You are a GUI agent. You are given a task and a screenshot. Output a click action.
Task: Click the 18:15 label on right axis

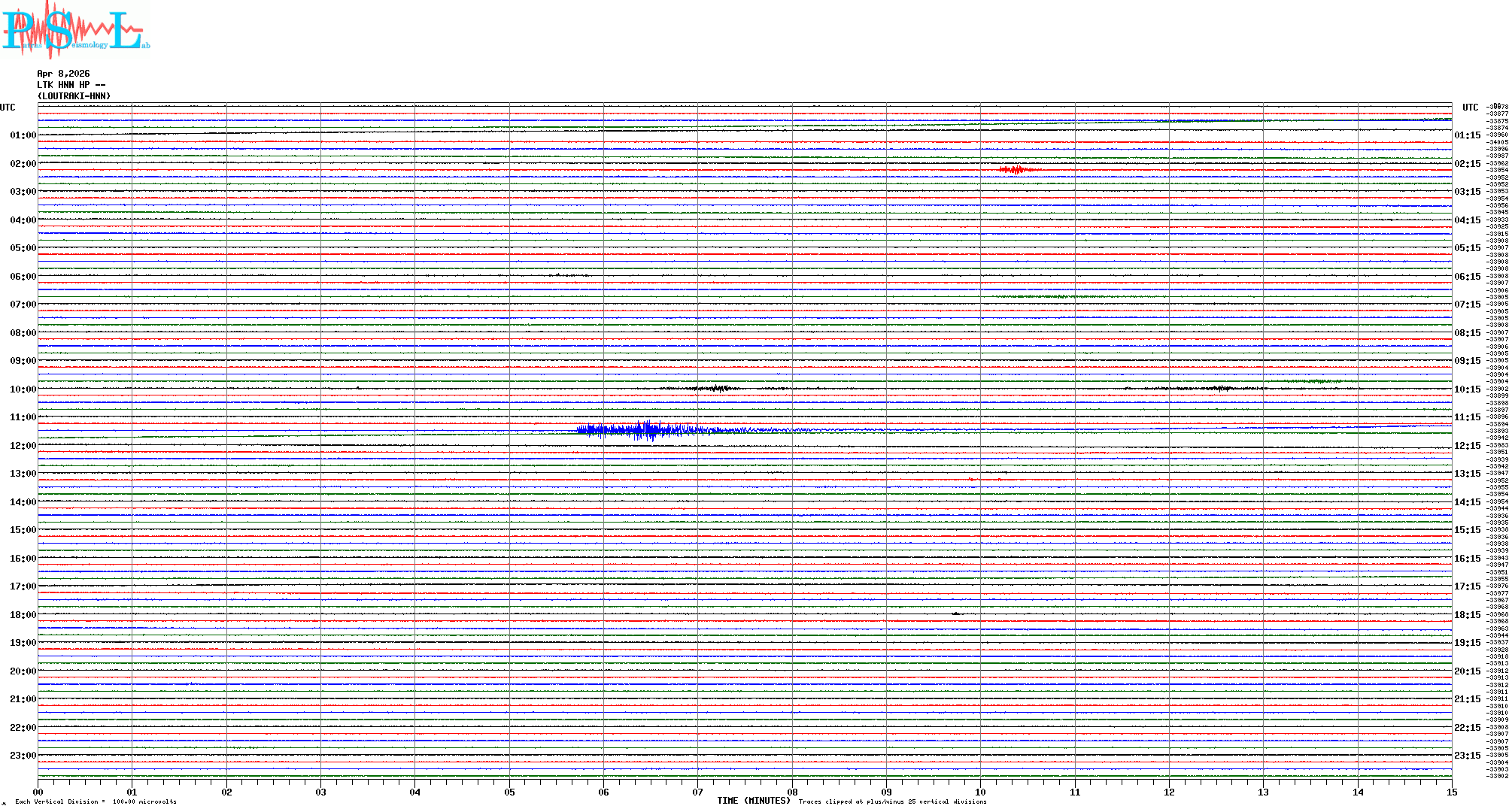click(1468, 615)
